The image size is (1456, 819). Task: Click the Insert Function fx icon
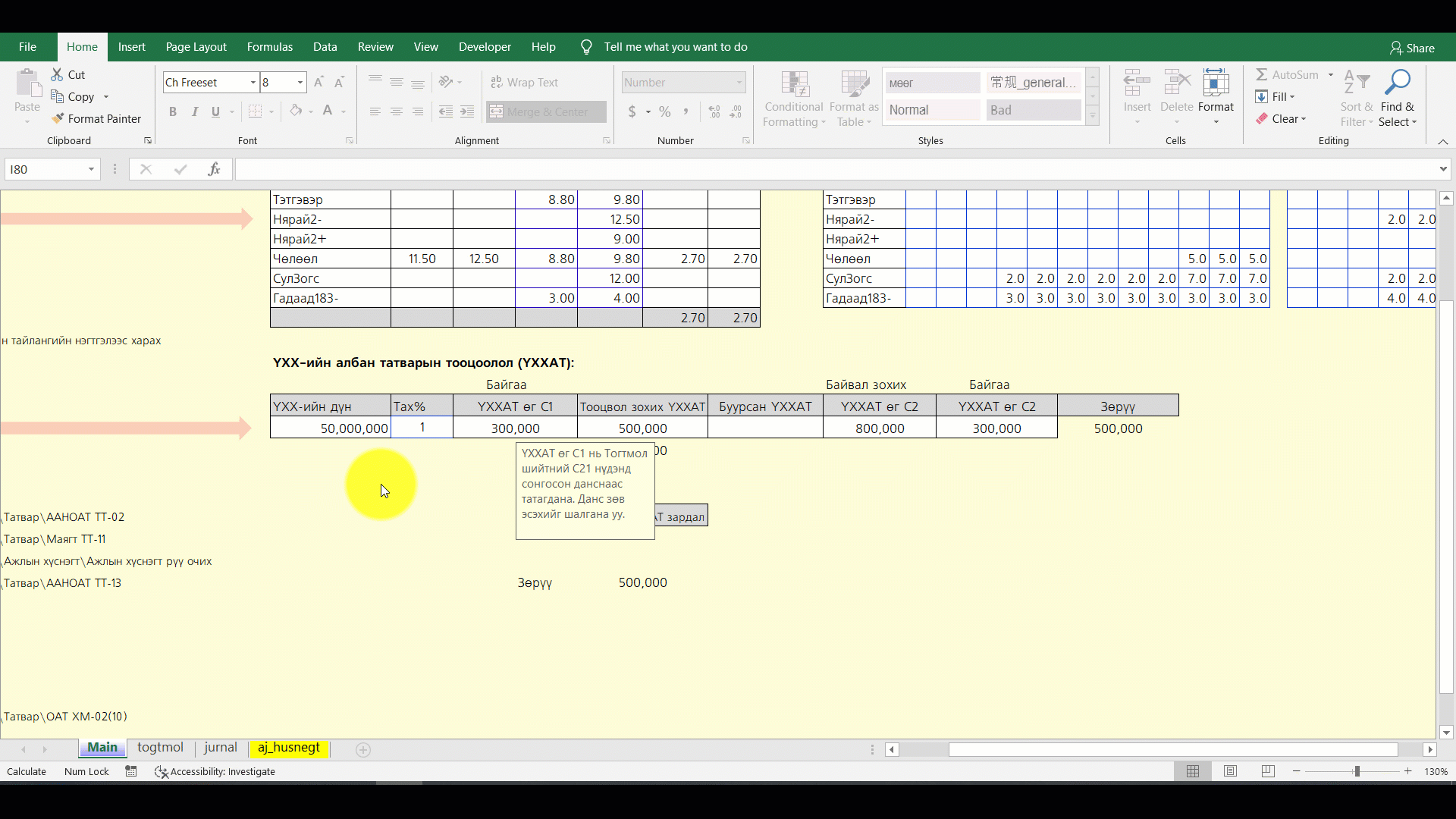[x=214, y=169]
